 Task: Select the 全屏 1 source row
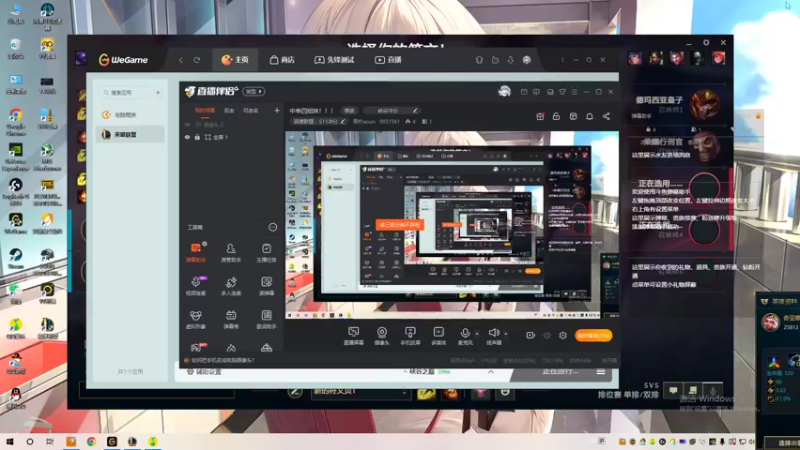pos(232,137)
